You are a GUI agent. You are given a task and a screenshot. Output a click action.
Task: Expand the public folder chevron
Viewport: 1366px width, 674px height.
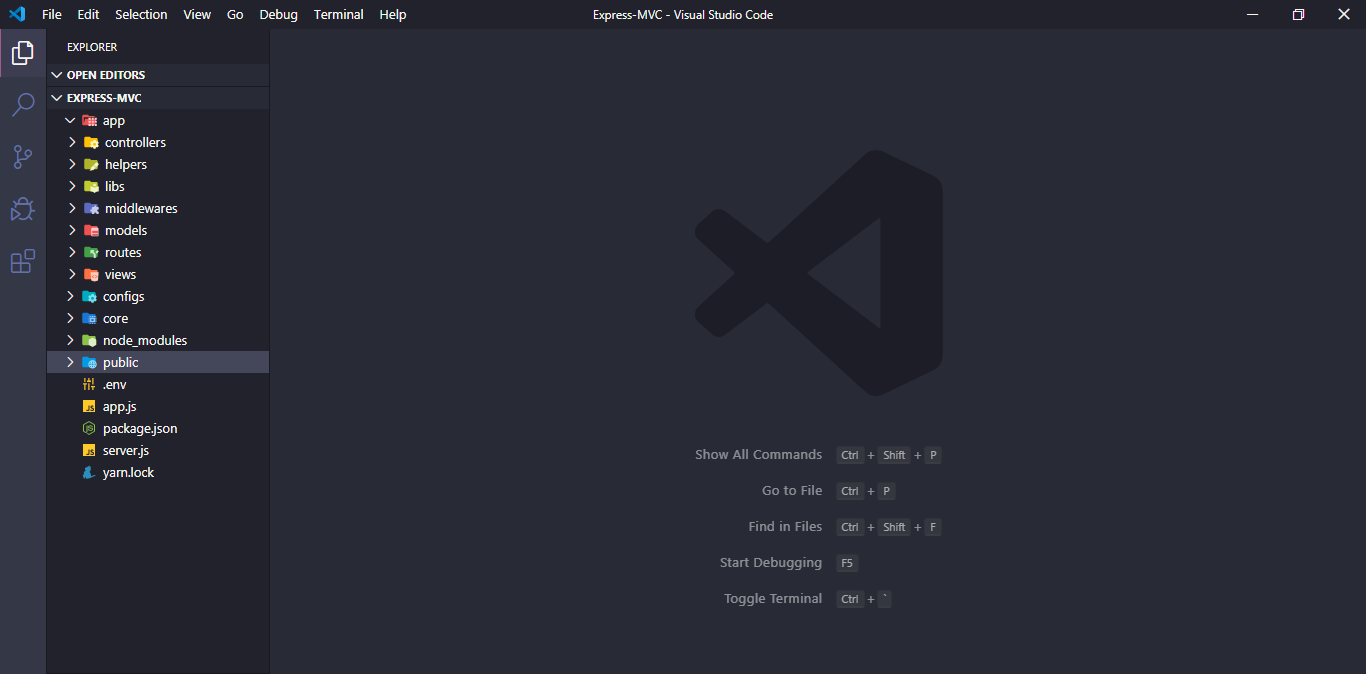pyautogui.click(x=70, y=362)
